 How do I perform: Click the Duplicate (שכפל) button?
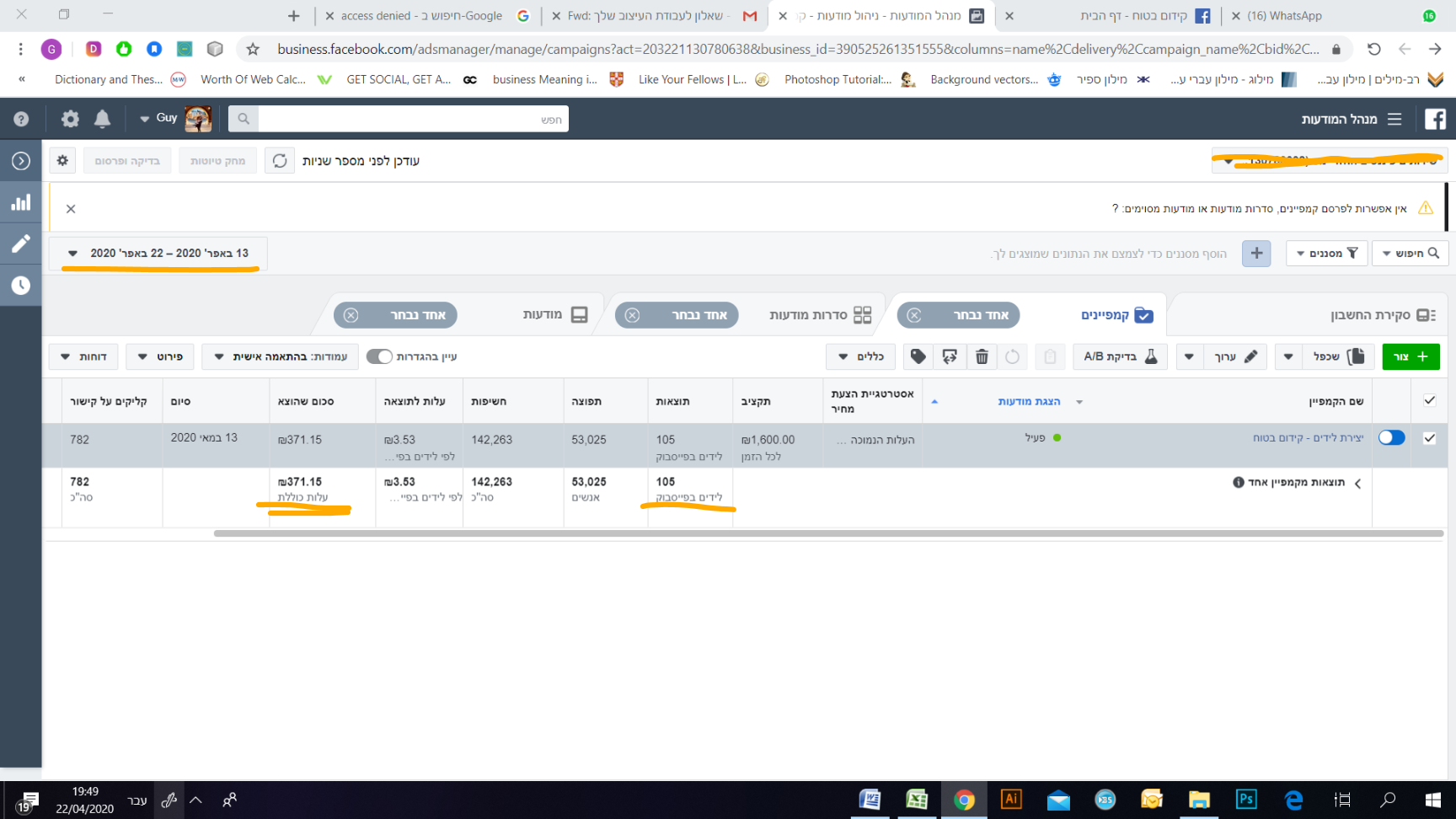1338,356
